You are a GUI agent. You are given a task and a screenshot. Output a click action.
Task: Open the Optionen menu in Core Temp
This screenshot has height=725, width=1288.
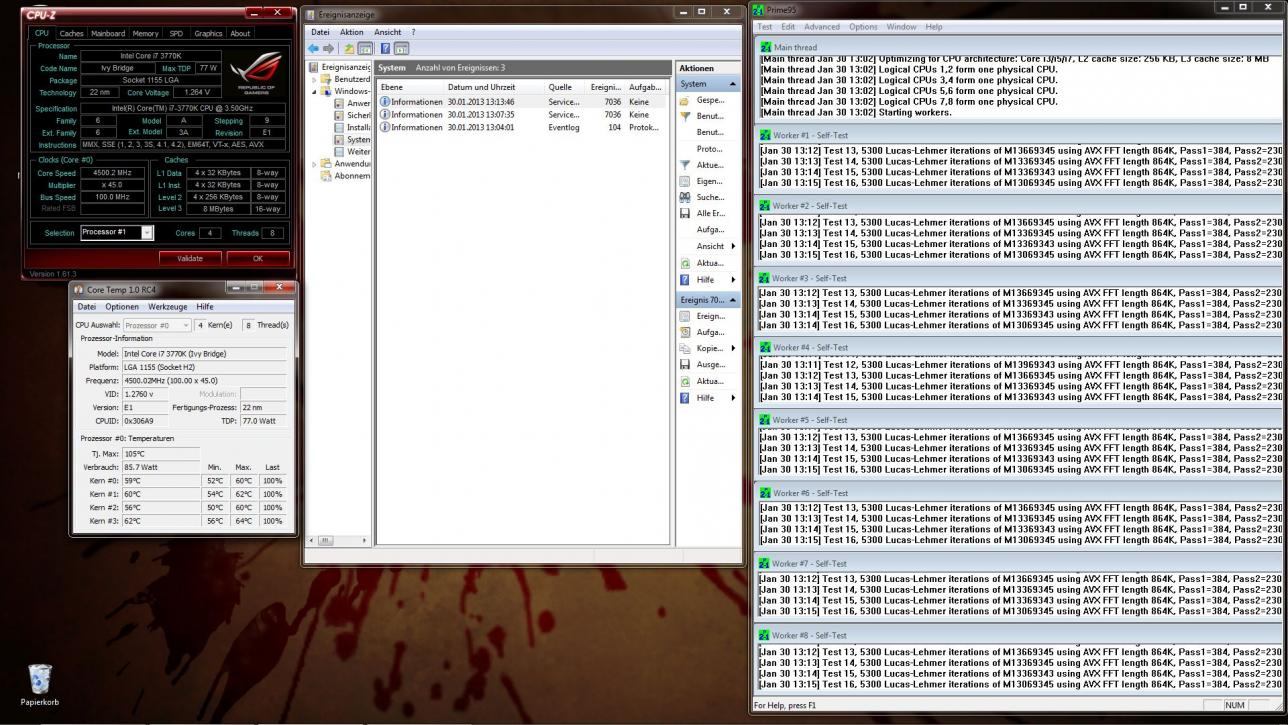pyautogui.click(x=122, y=307)
